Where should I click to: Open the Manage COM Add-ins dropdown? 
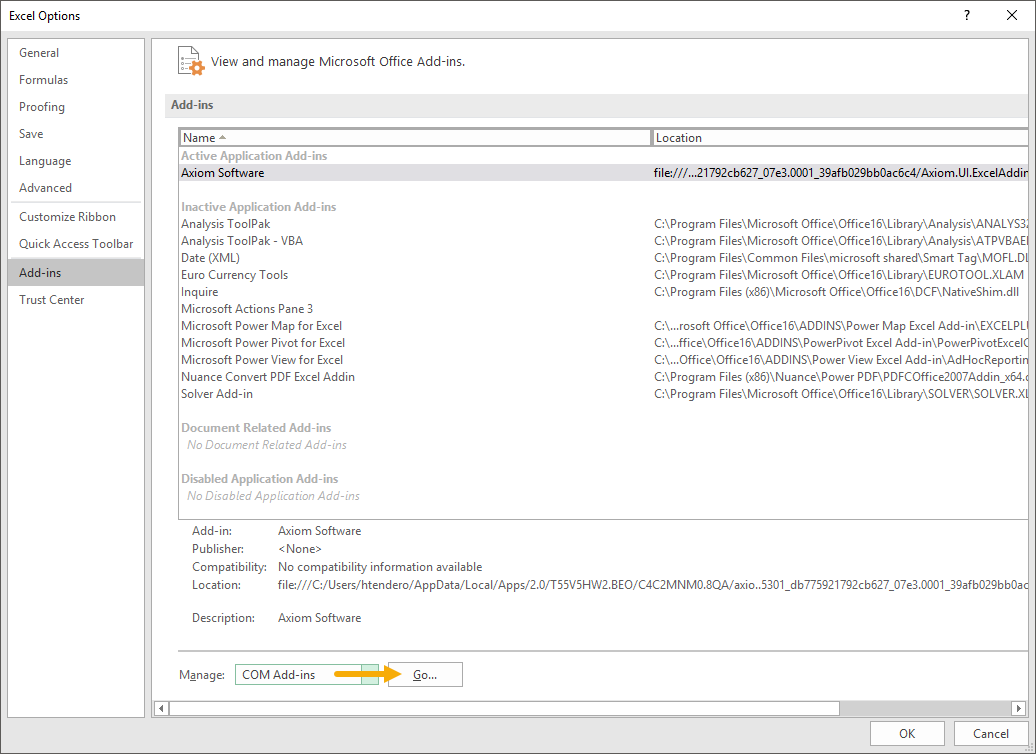pos(307,675)
